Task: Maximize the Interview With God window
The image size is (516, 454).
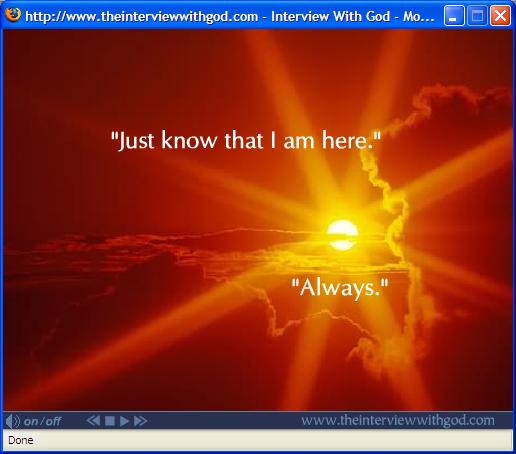Action: pos(477,16)
